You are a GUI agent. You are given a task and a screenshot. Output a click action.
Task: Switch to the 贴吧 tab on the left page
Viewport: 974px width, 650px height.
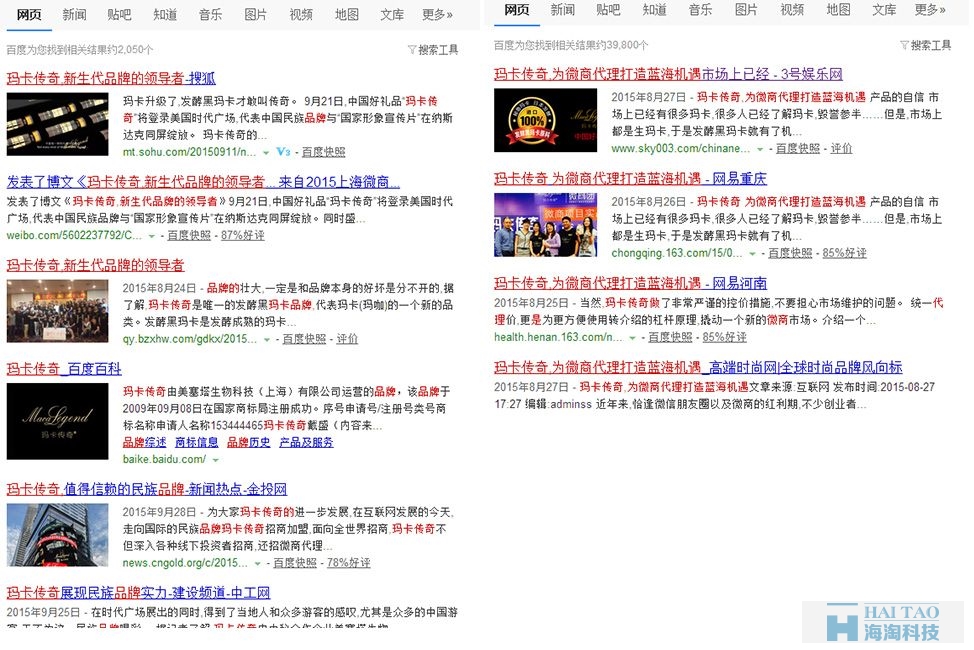pyautogui.click(x=119, y=14)
